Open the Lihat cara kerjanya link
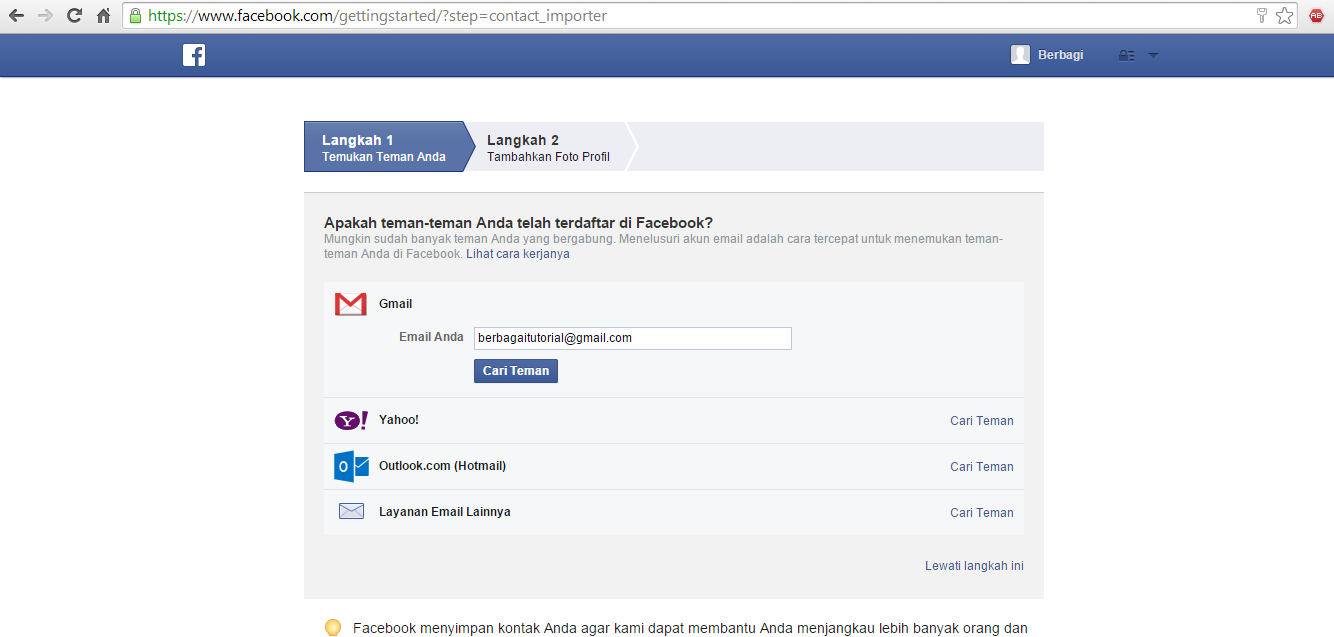This screenshot has width=1334, height=637. 518,254
